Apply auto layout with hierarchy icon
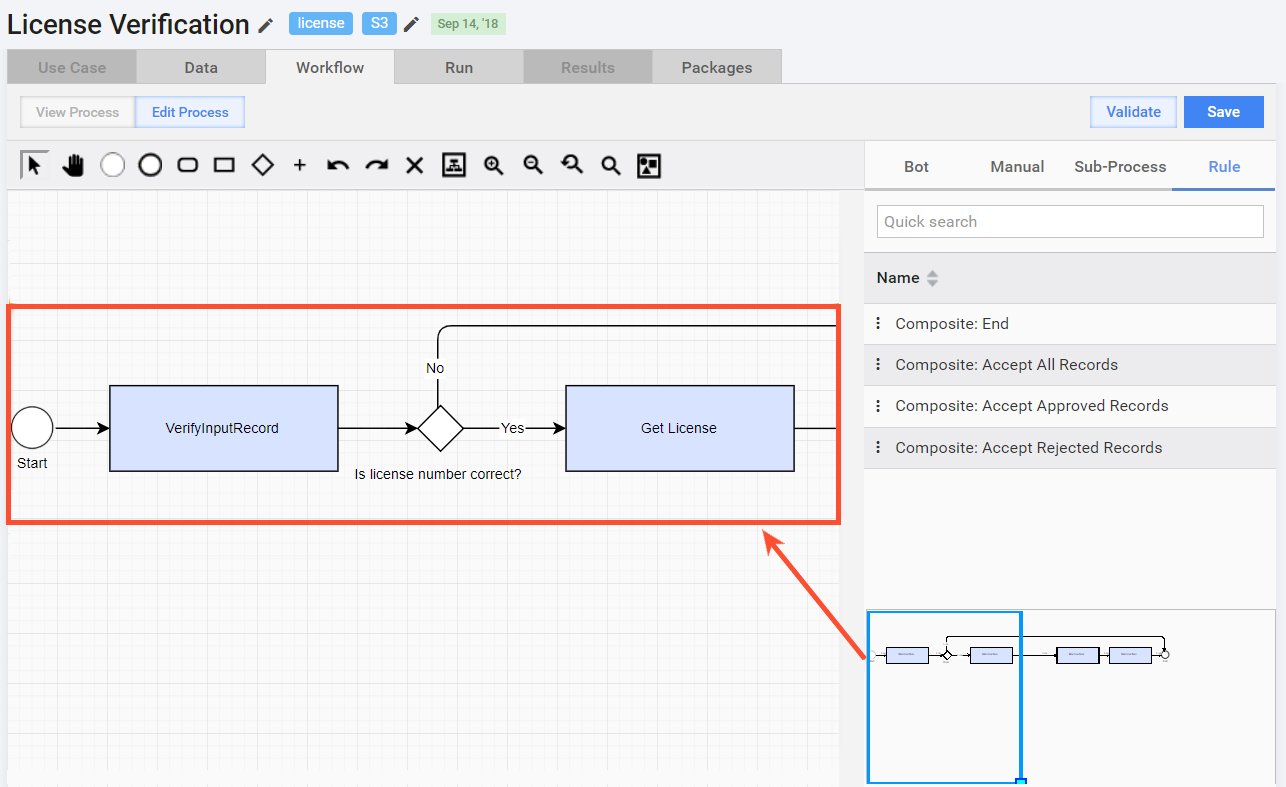The height and width of the screenshot is (787, 1286). point(454,166)
